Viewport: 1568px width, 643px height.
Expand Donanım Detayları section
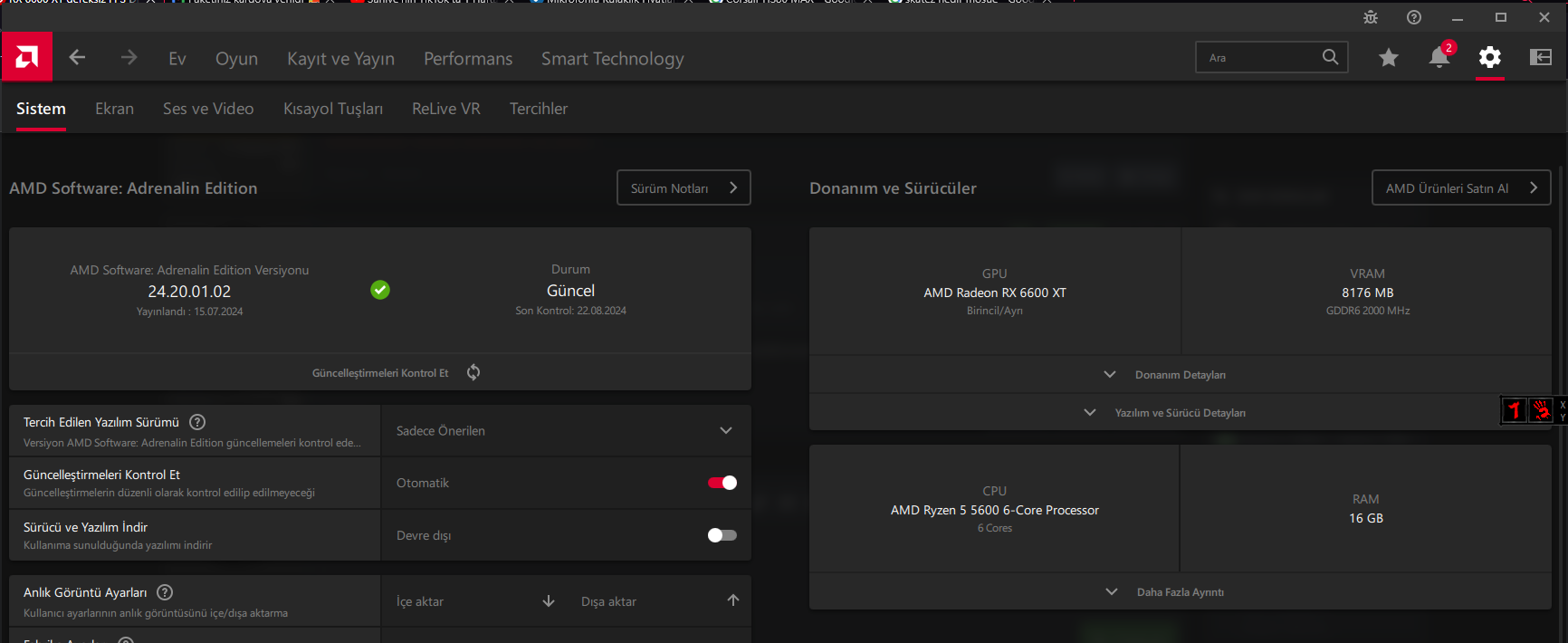(1181, 374)
